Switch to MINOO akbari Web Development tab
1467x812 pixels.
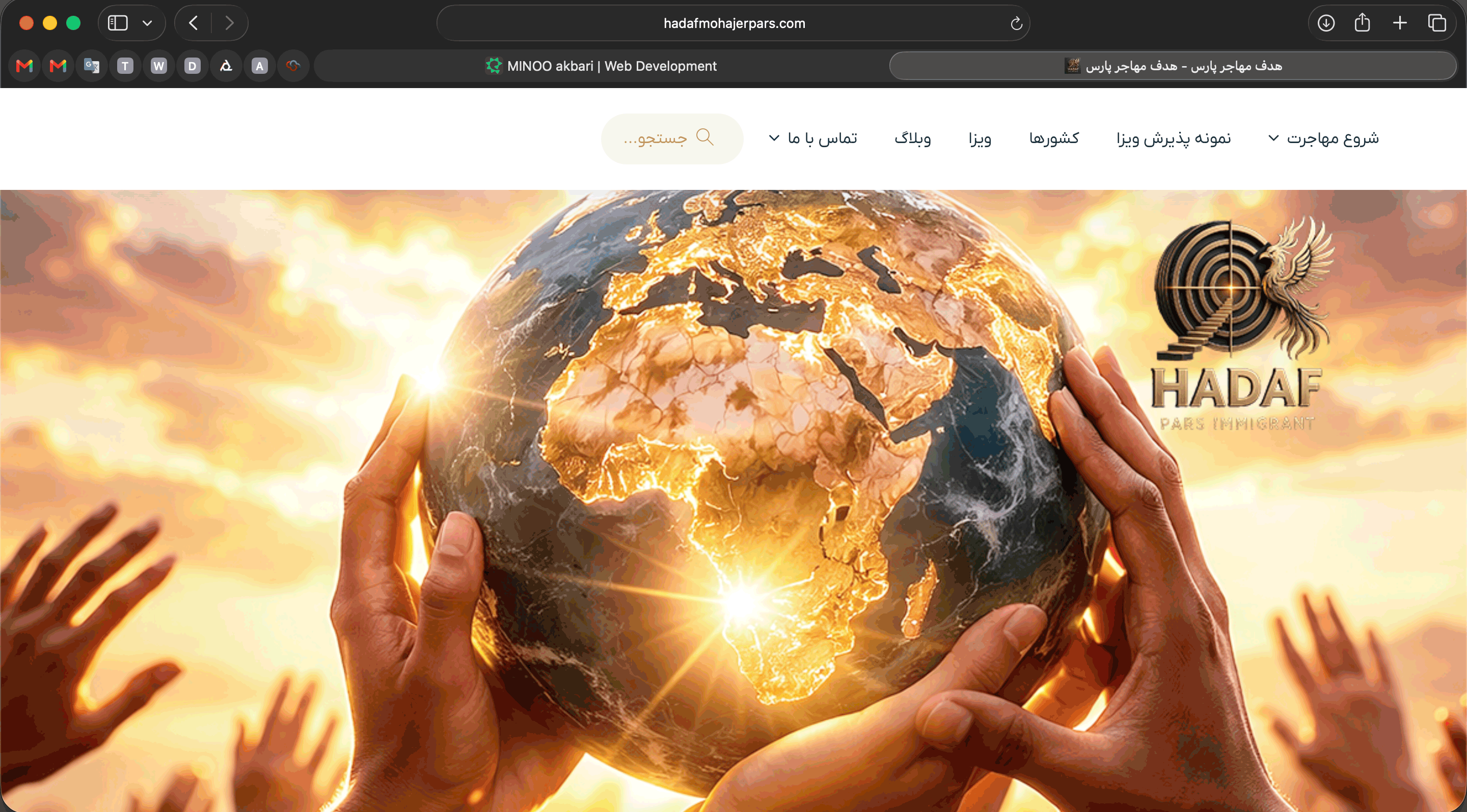point(601,66)
